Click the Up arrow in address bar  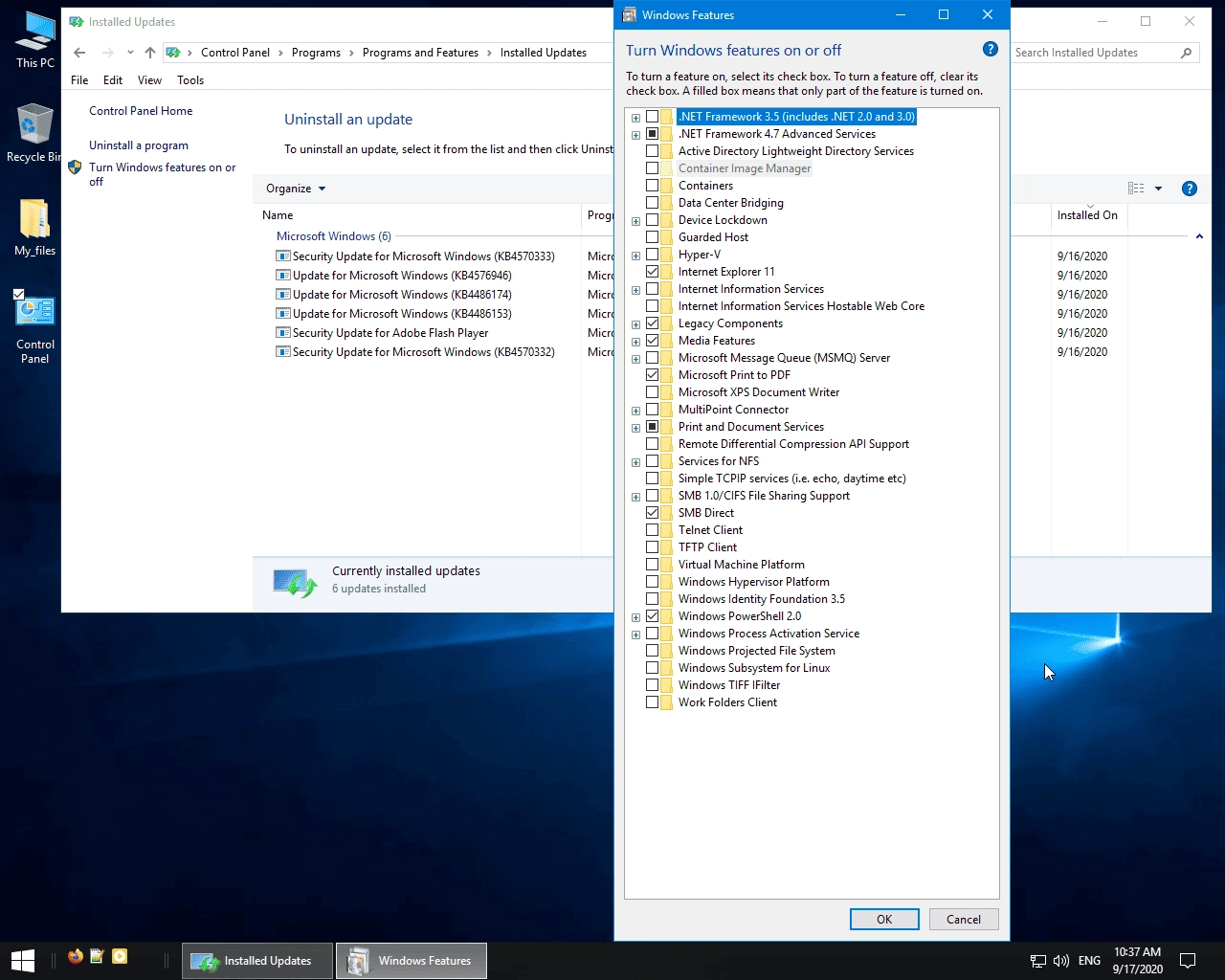pos(149,53)
